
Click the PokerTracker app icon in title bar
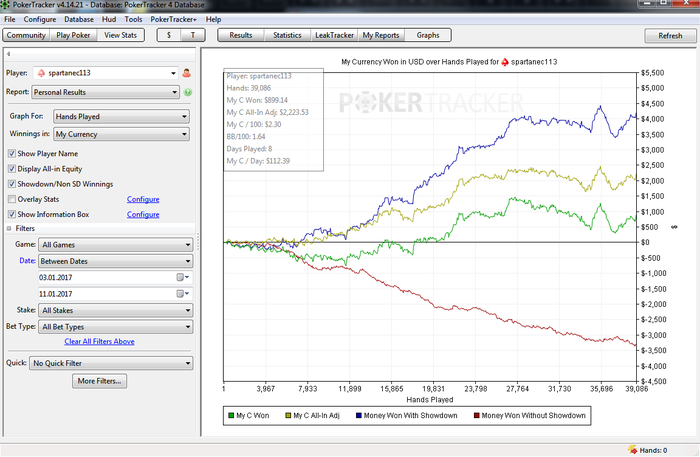[x=5, y=5]
